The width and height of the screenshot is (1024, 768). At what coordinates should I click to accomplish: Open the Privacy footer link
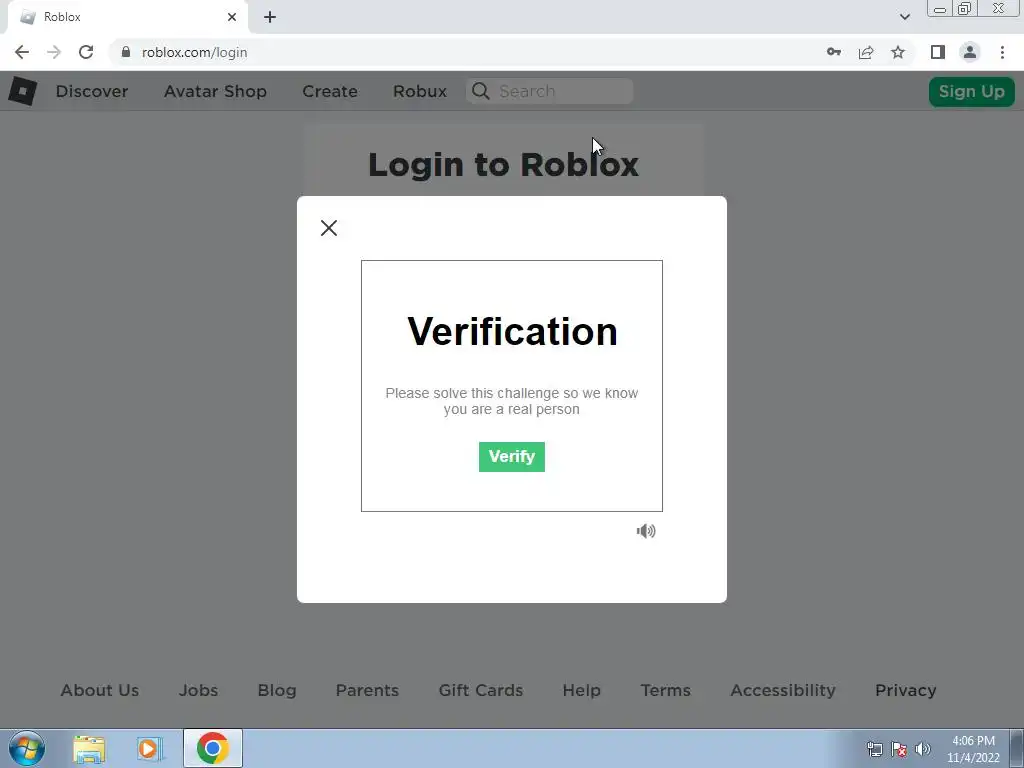click(x=905, y=690)
